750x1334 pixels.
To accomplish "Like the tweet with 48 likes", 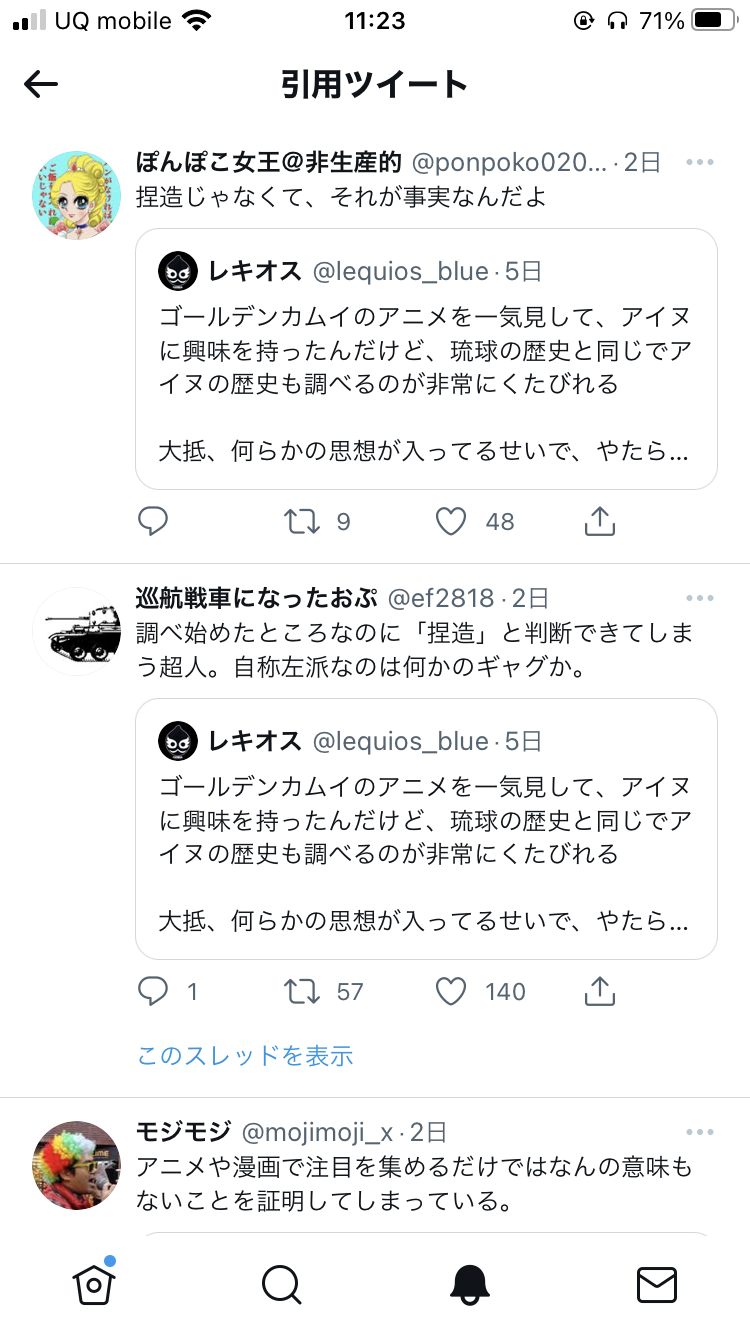I will pyautogui.click(x=452, y=521).
